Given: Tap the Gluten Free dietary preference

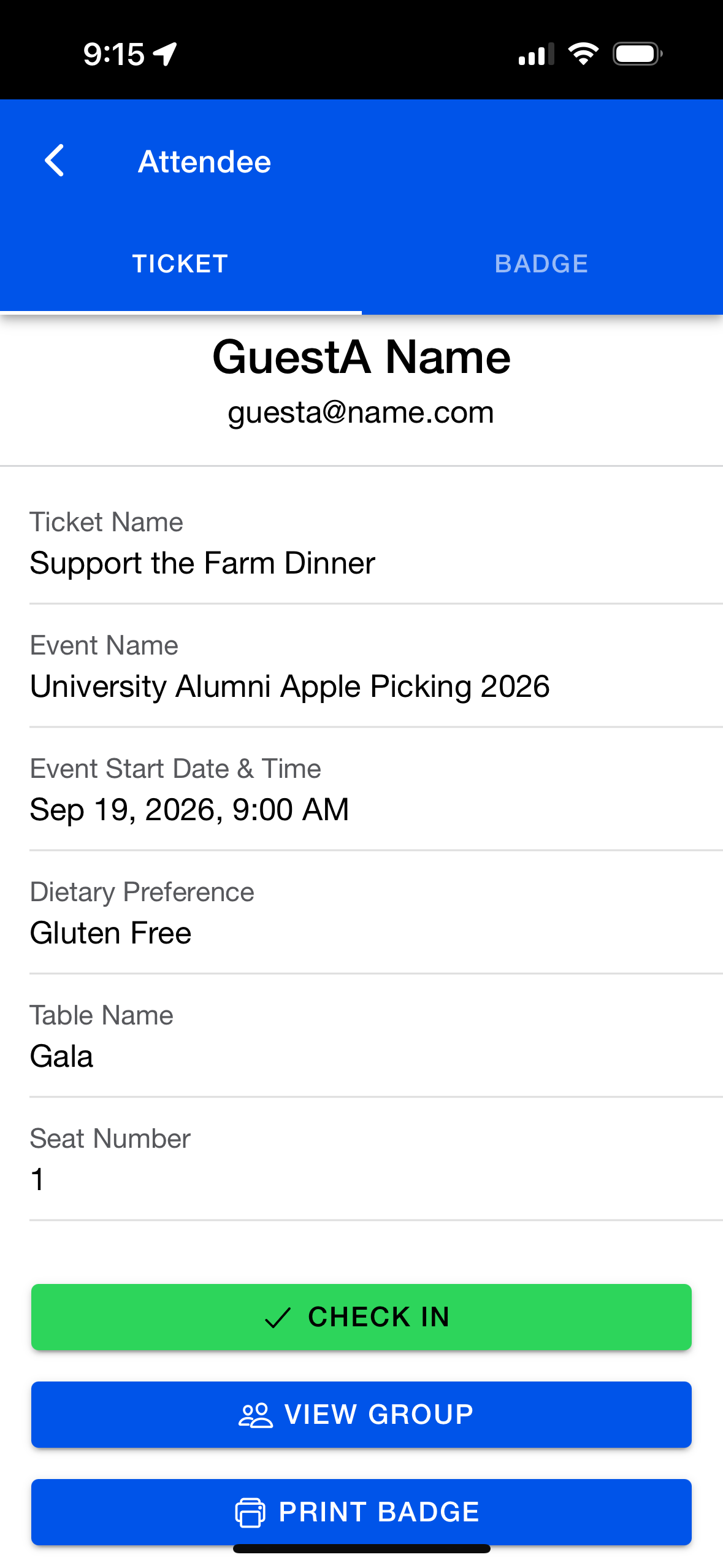Looking at the screenshot, I should pyautogui.click(x=110, y=933).
